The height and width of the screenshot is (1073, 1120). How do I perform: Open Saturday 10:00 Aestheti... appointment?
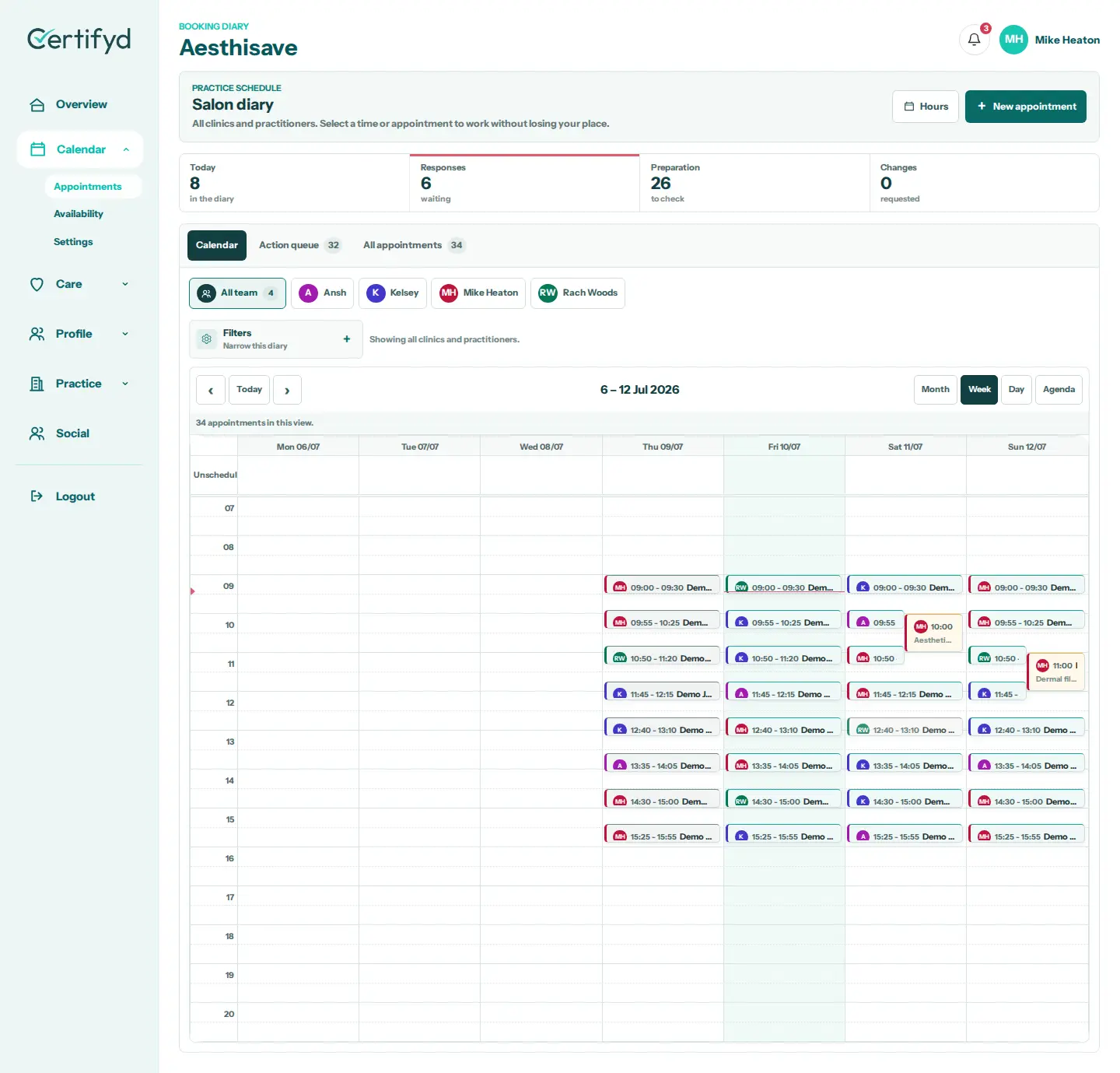934,633
